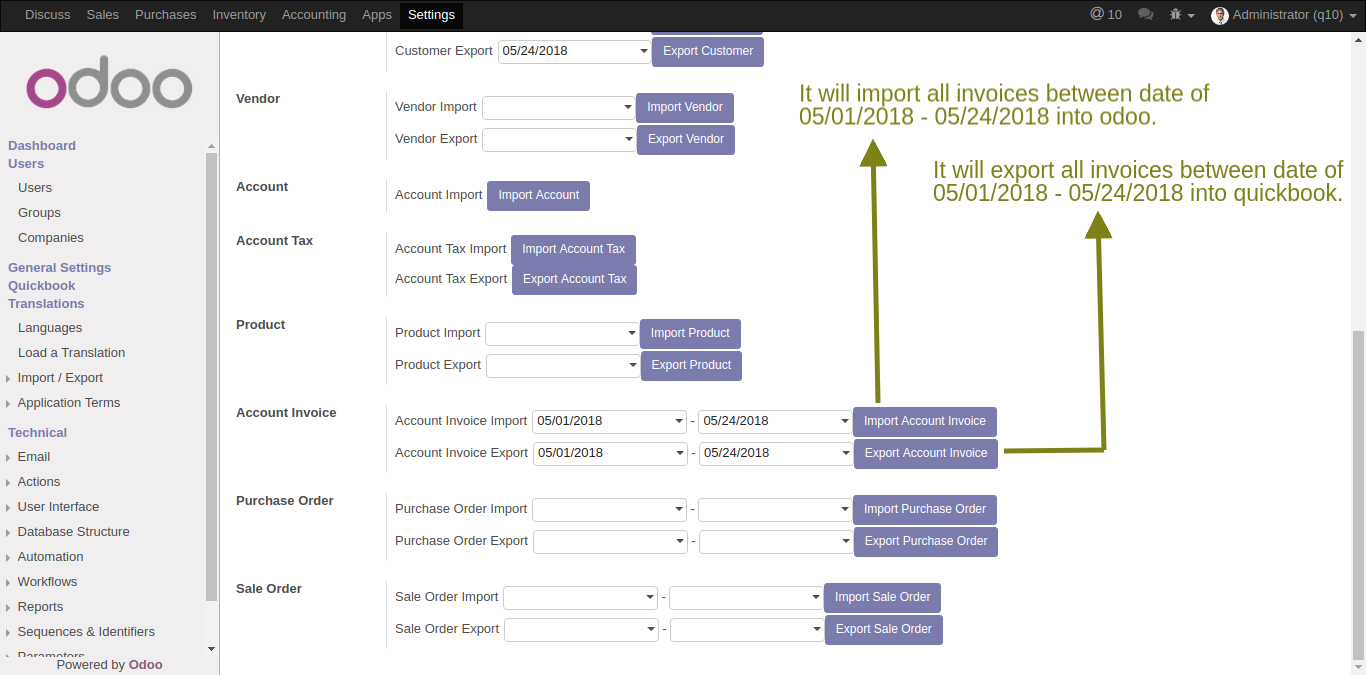Open Load a Translation sidebar item
The width and height of the screenshot is (1366, 675).
(x=71, y=353)
